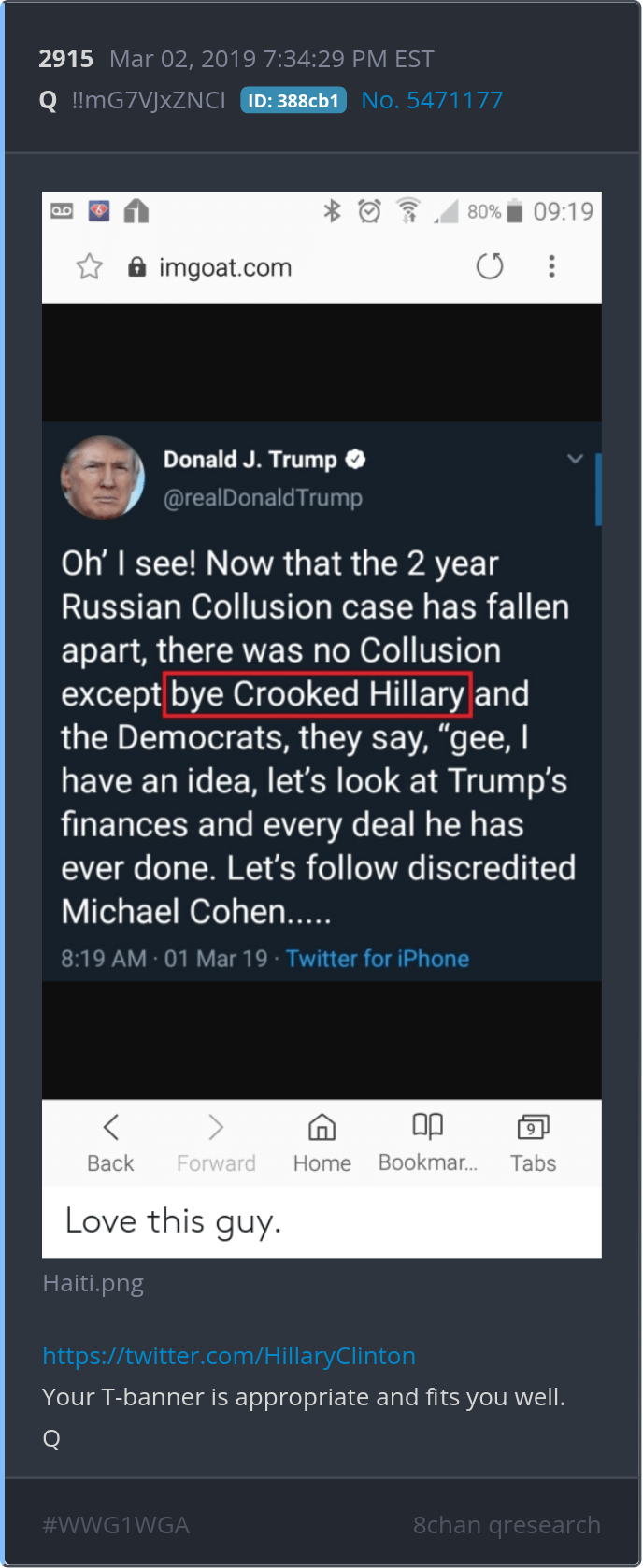643x1568 pixels.
Task: Tap the Home icon
Action: tap(321, 1128)
